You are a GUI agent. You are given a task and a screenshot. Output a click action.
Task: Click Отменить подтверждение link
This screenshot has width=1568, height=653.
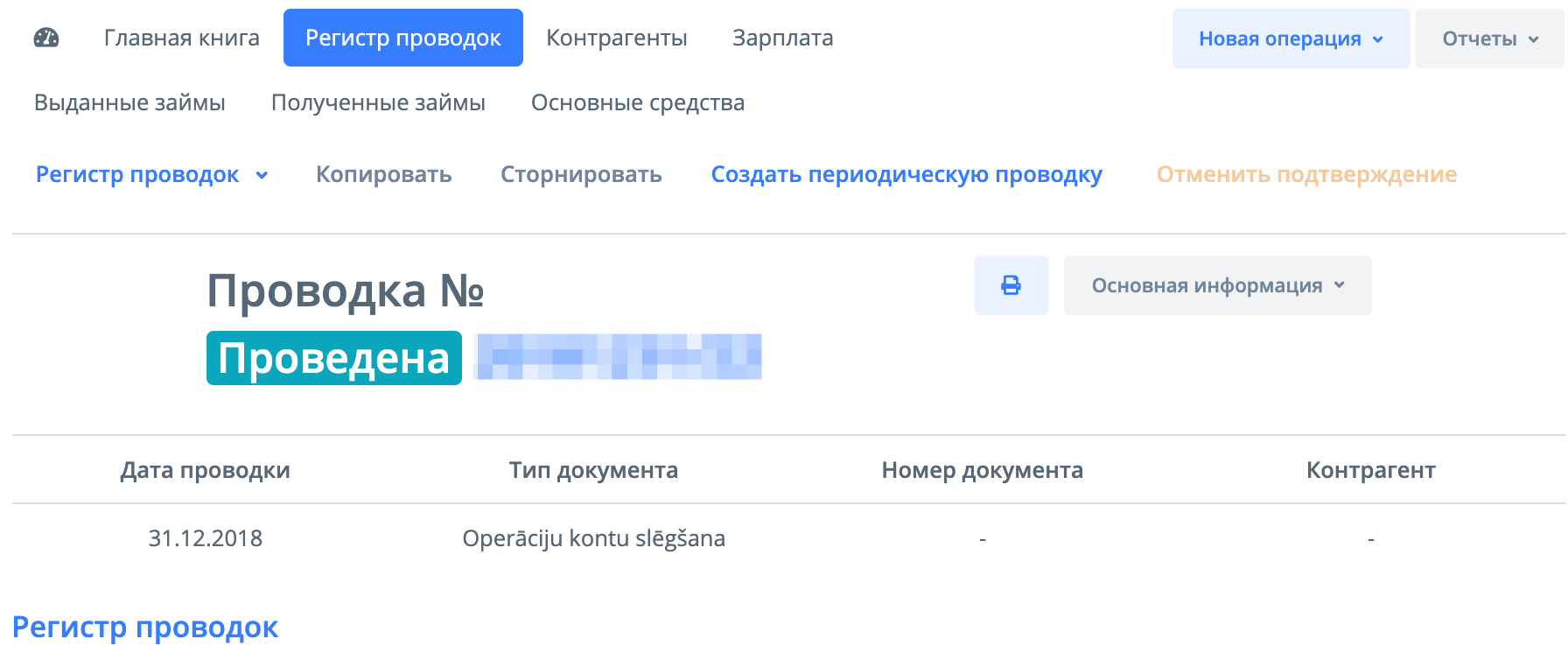(1306, 174)
